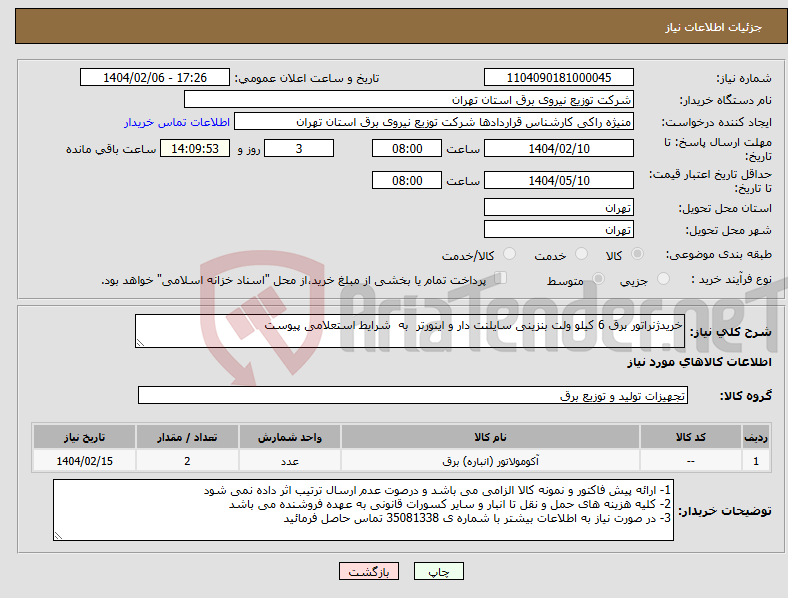Click the delivery province field تهران
The height and width of the screenshot is (598, 788).
pyautogui.click(x=559, y=207)
